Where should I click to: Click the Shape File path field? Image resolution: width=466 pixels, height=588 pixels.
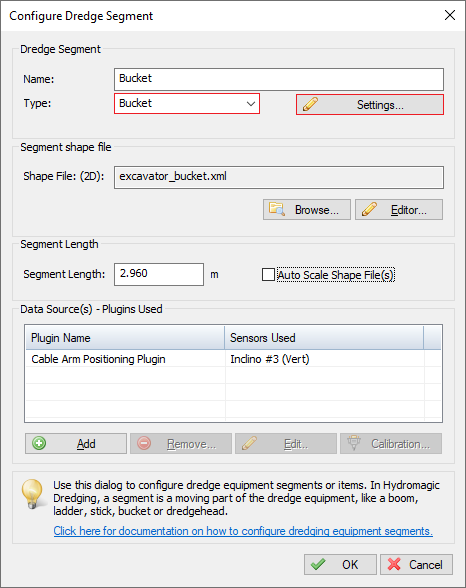279,177
